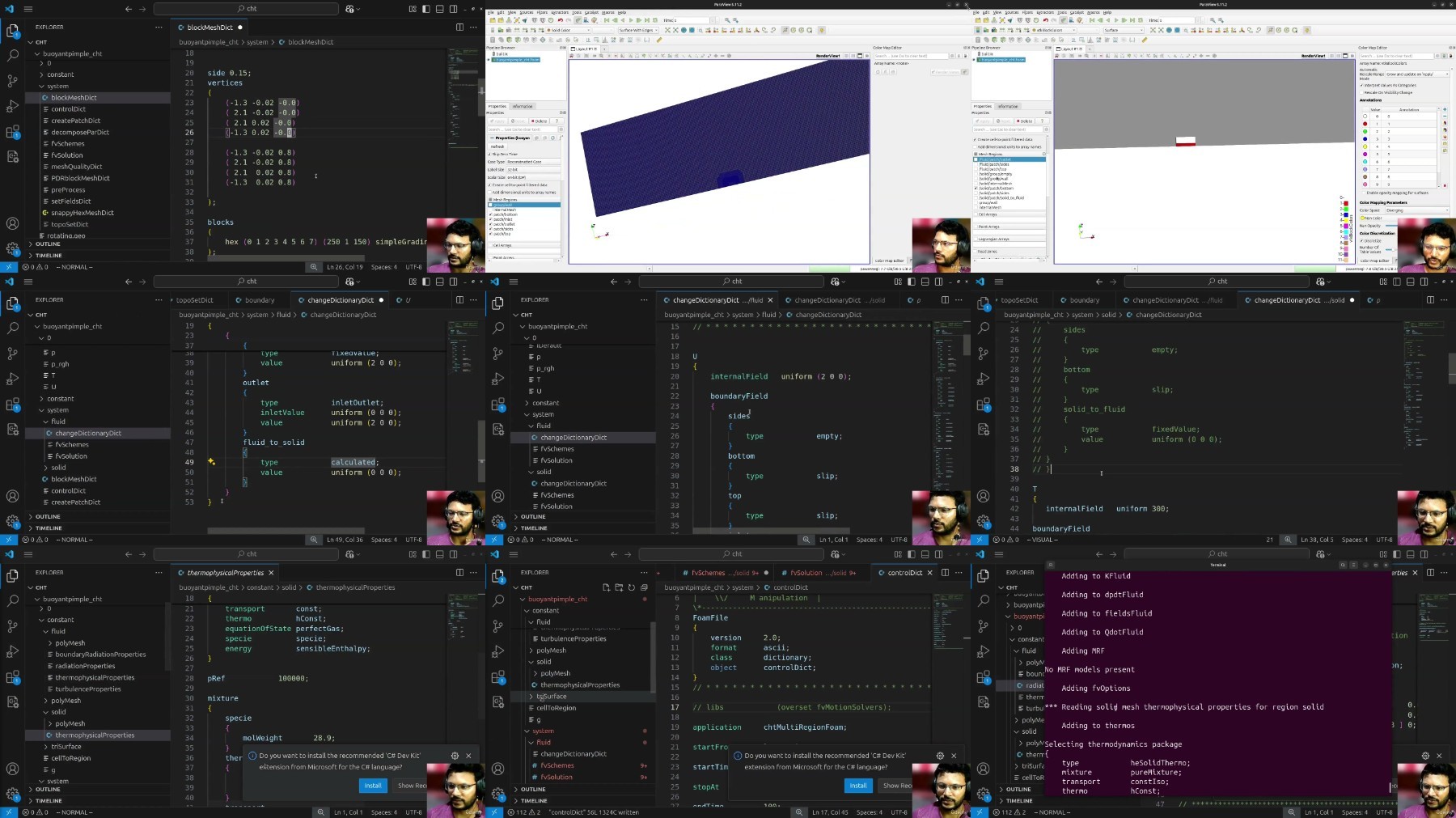
Task: Toggle primary sidebar icon in blockMeshDict window
Action: pos(426,9)
